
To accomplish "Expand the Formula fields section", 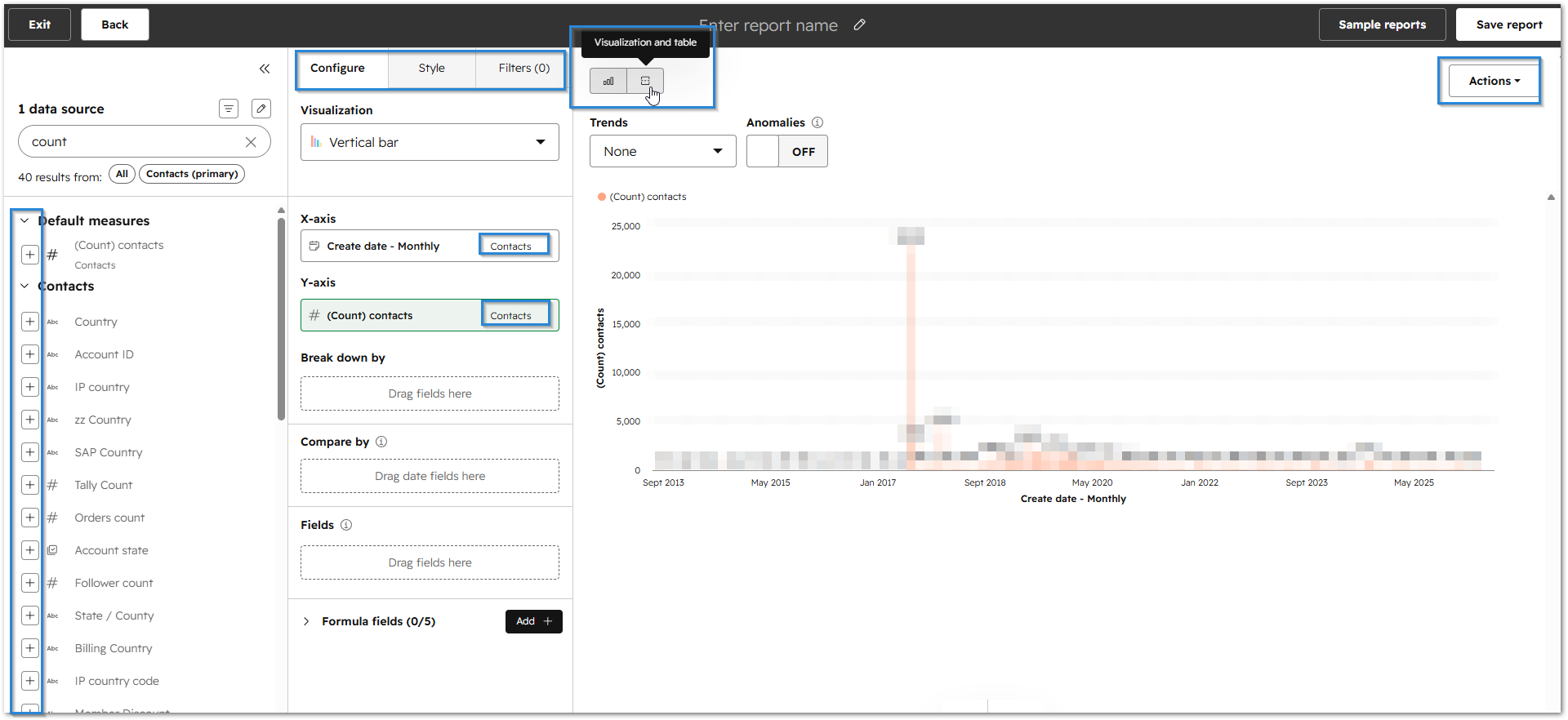I will 306,621.
